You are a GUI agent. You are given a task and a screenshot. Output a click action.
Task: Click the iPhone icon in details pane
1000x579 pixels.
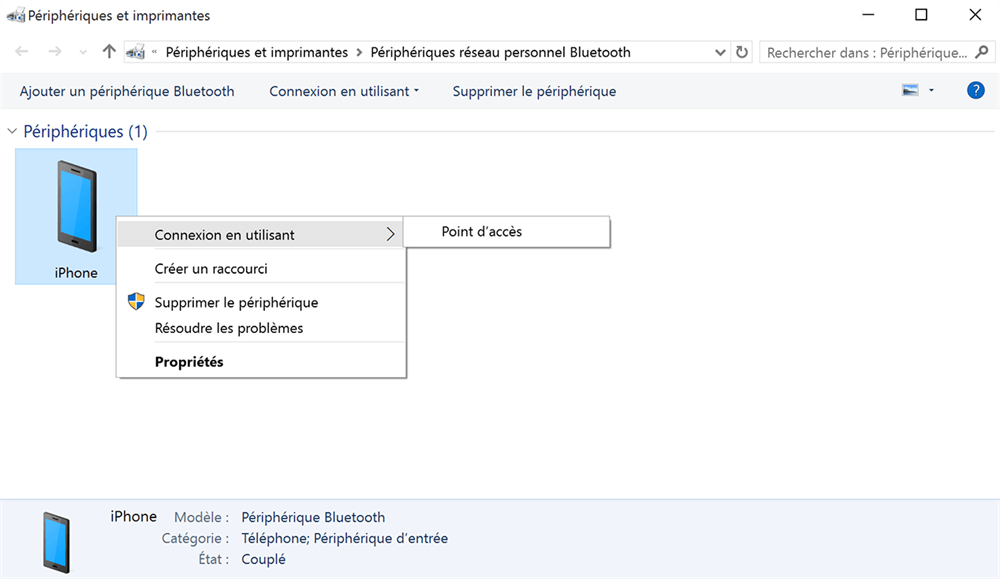pyautogui.click(x=57, y=540)
